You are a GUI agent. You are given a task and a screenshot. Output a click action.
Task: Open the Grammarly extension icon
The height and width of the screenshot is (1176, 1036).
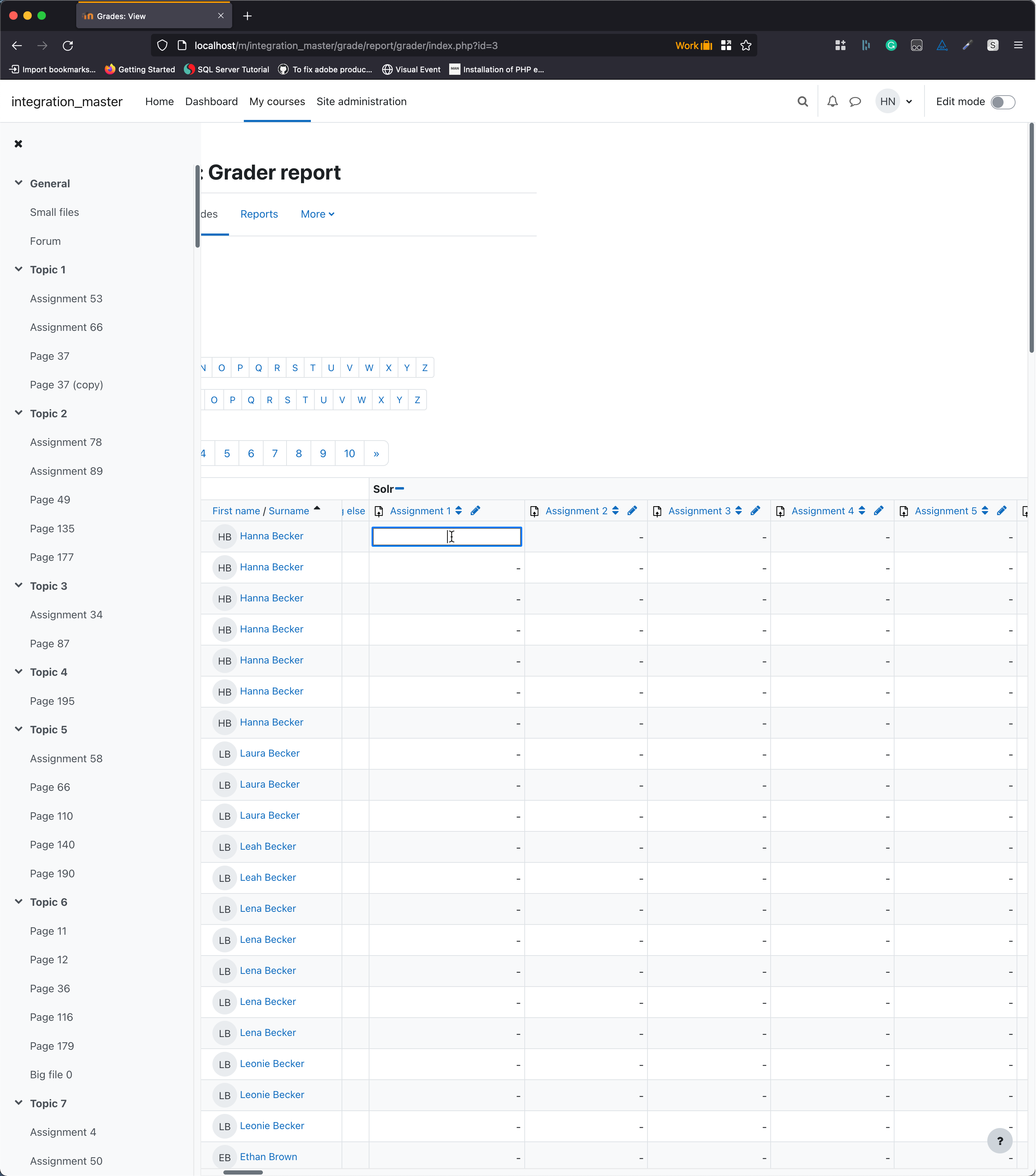[891, 46]
